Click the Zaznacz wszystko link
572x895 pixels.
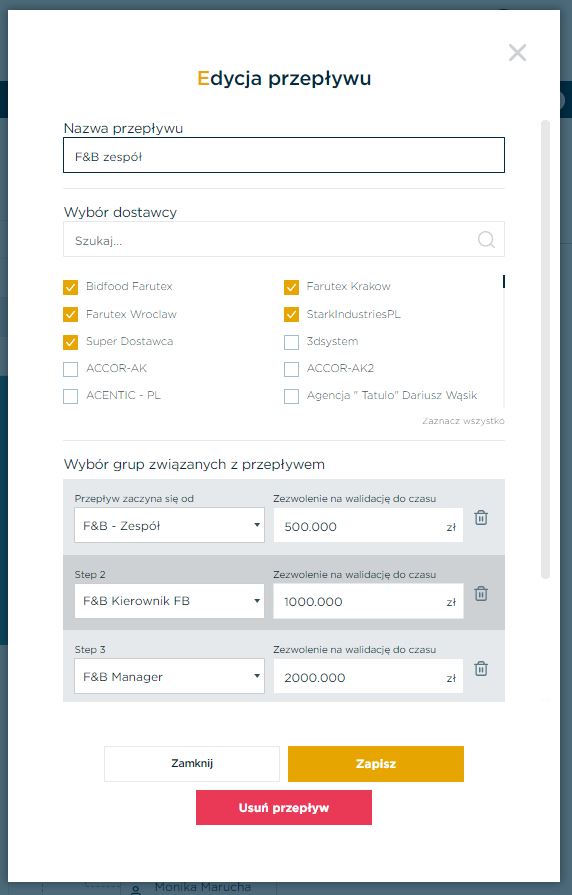(x=463, y=421)
